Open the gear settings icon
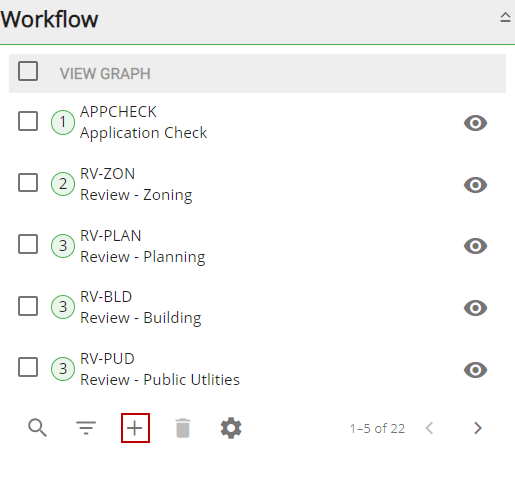Screen dimensions: 515x488 pyautogui.click(x=231, y=428)
